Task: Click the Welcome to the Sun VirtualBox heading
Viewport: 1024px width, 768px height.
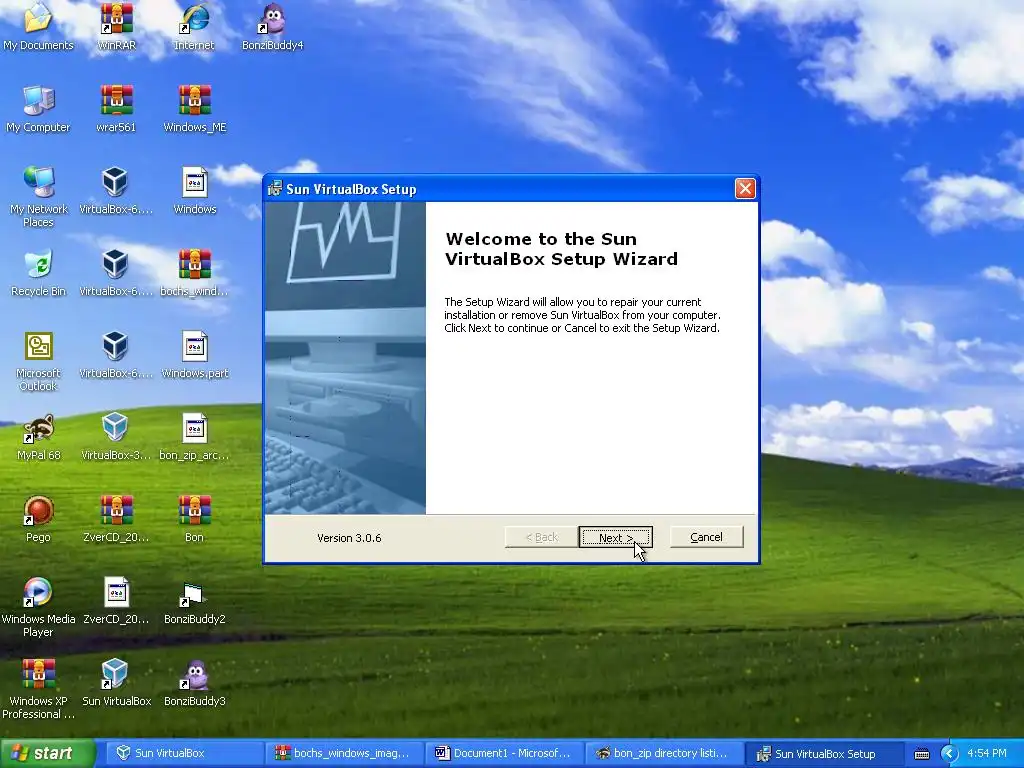Action: 561,249
